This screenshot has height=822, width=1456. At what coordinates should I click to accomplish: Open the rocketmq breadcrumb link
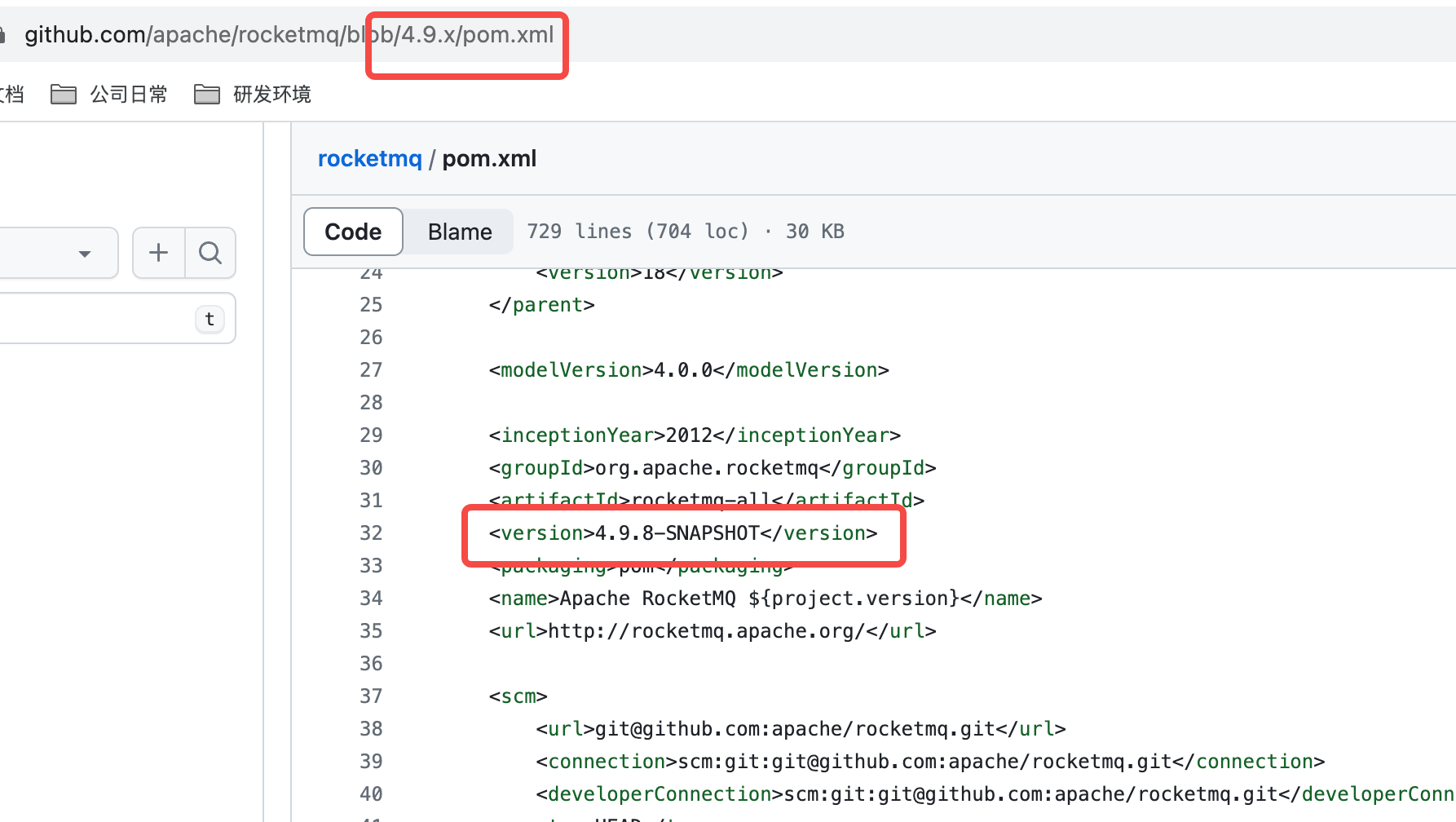point(370,158)
